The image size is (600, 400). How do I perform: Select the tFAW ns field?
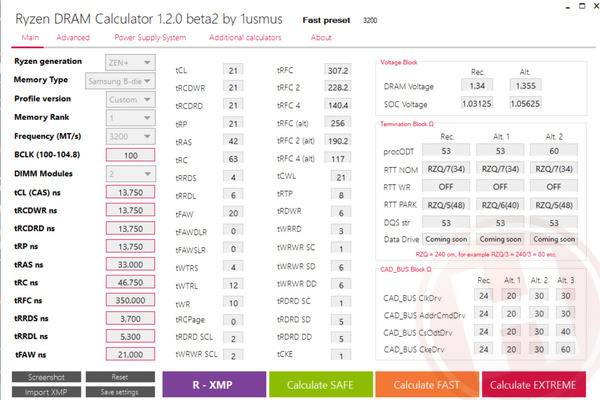(130, 354)
